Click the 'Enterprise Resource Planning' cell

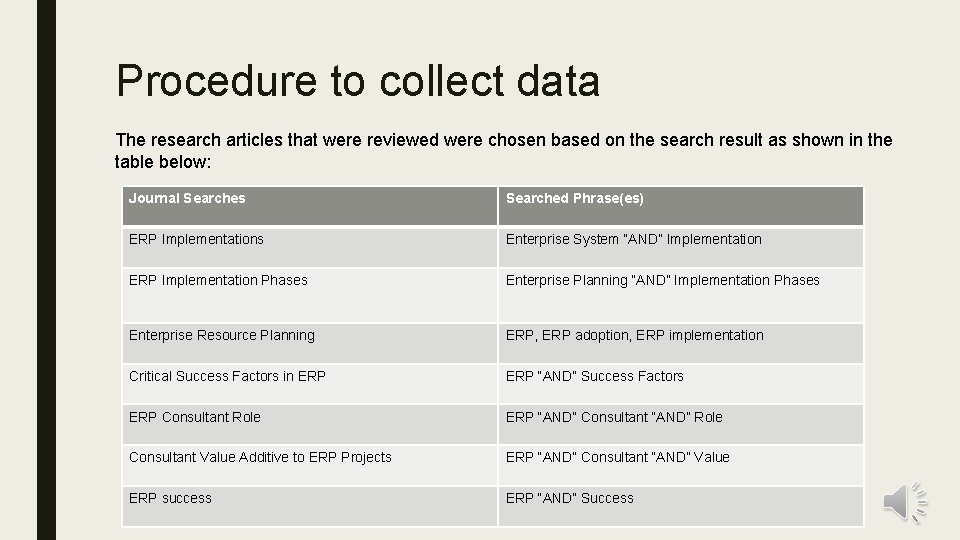tap(310, 343)
